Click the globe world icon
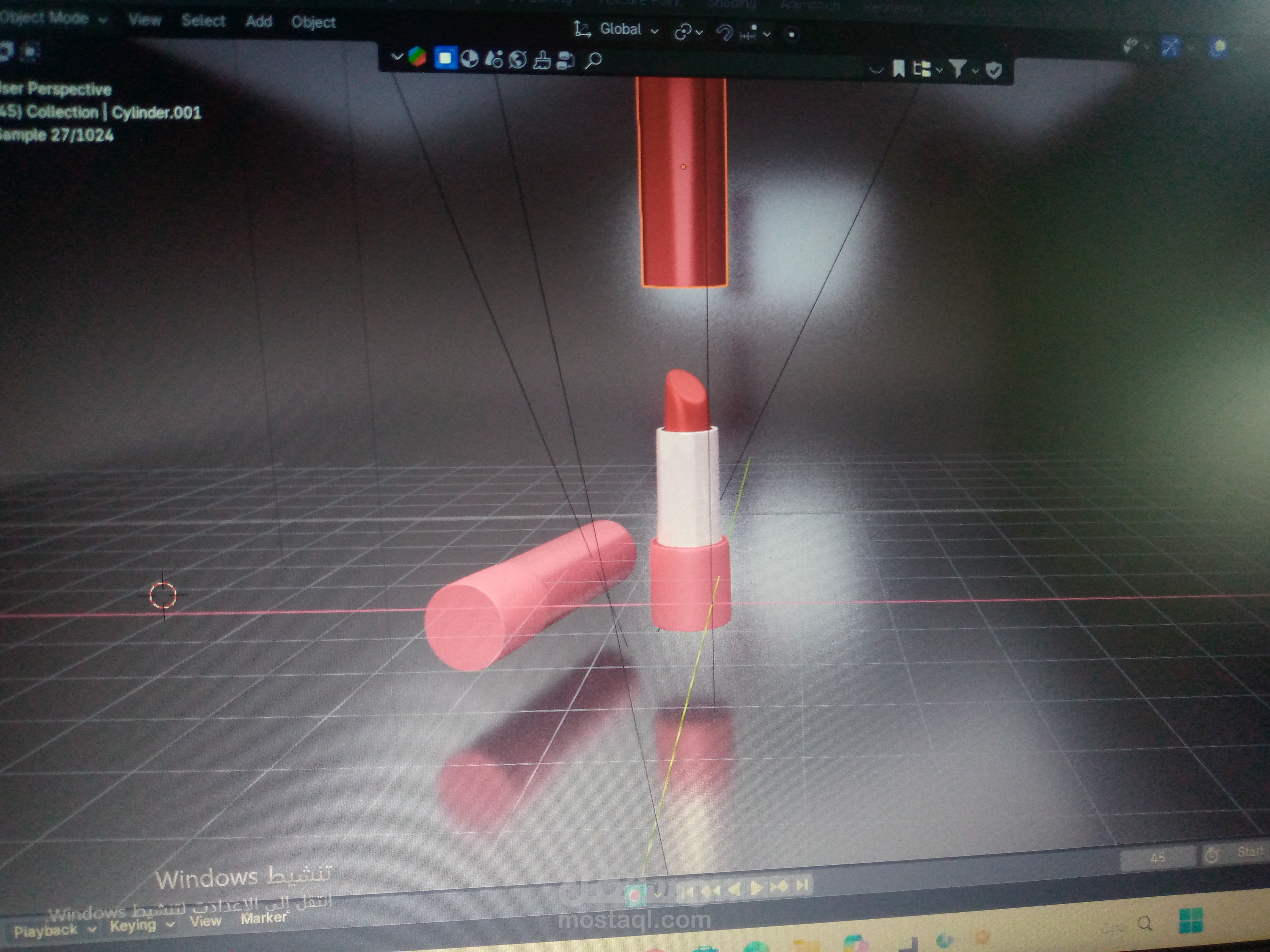This screenshot has height=952, width=1270. click(x=518, y=60)
